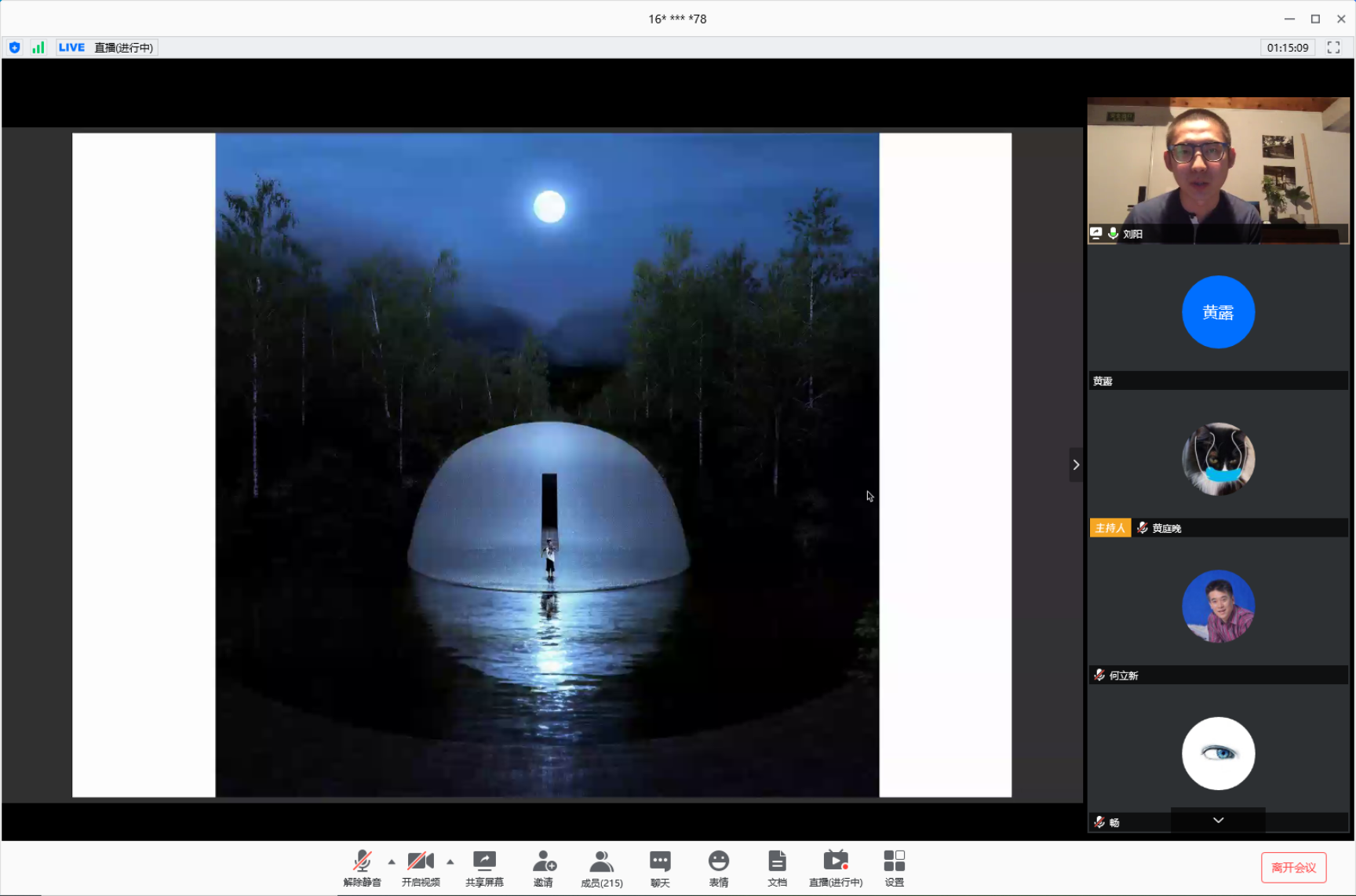Click the 共享屏幕 share screen icon
Image resolution: width=1356 pixels, height=896 pixels.
point(484,868)
